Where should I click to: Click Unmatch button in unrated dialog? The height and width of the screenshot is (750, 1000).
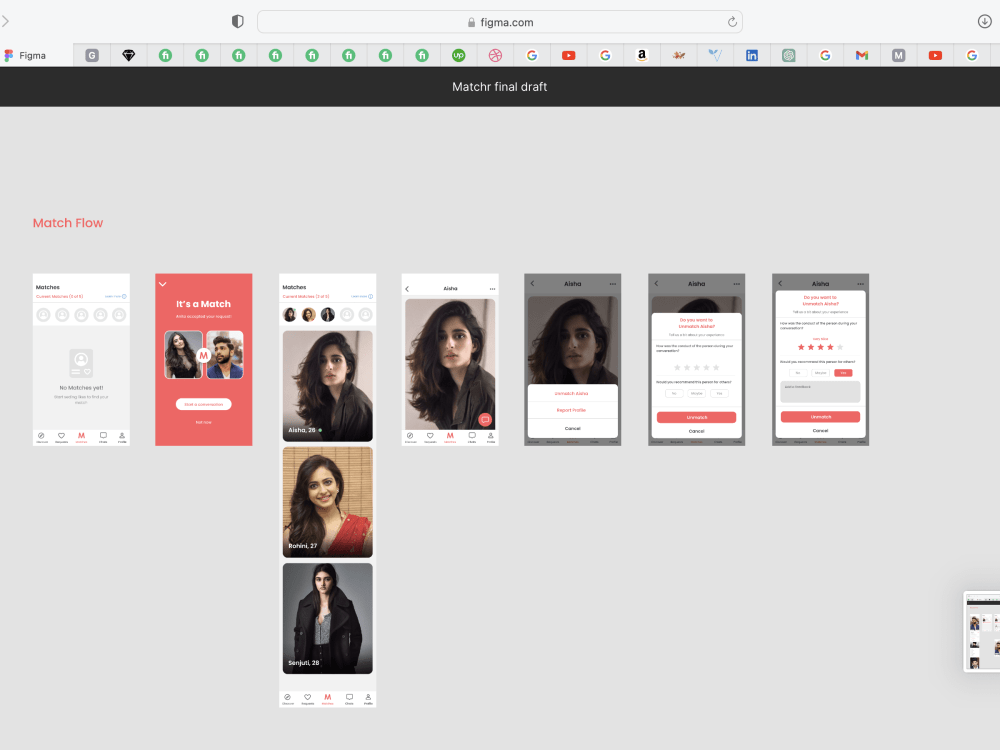point(696,417)
